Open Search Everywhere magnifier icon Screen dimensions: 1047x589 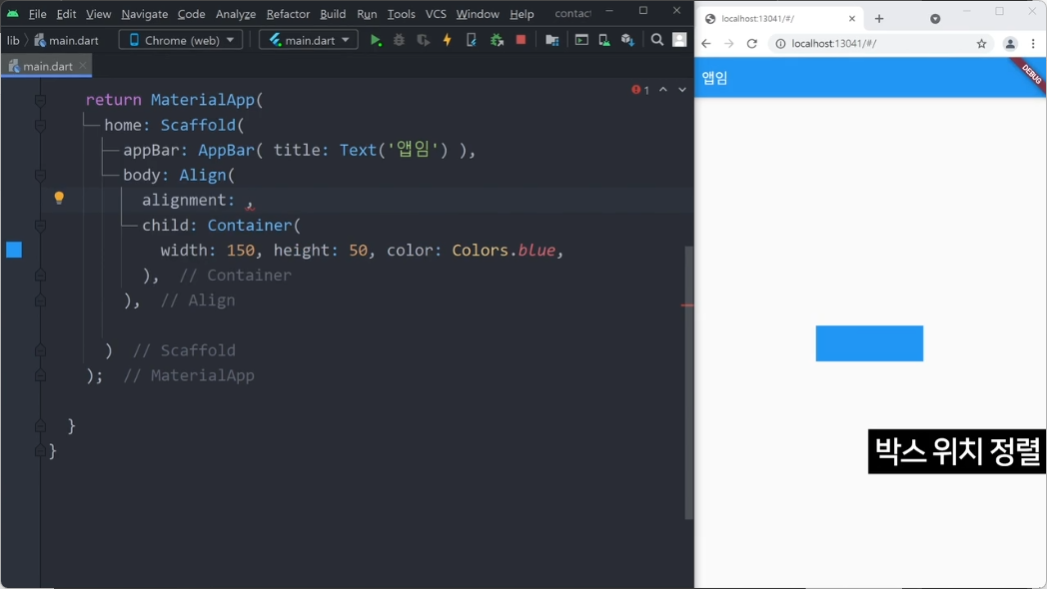(657, 40)
